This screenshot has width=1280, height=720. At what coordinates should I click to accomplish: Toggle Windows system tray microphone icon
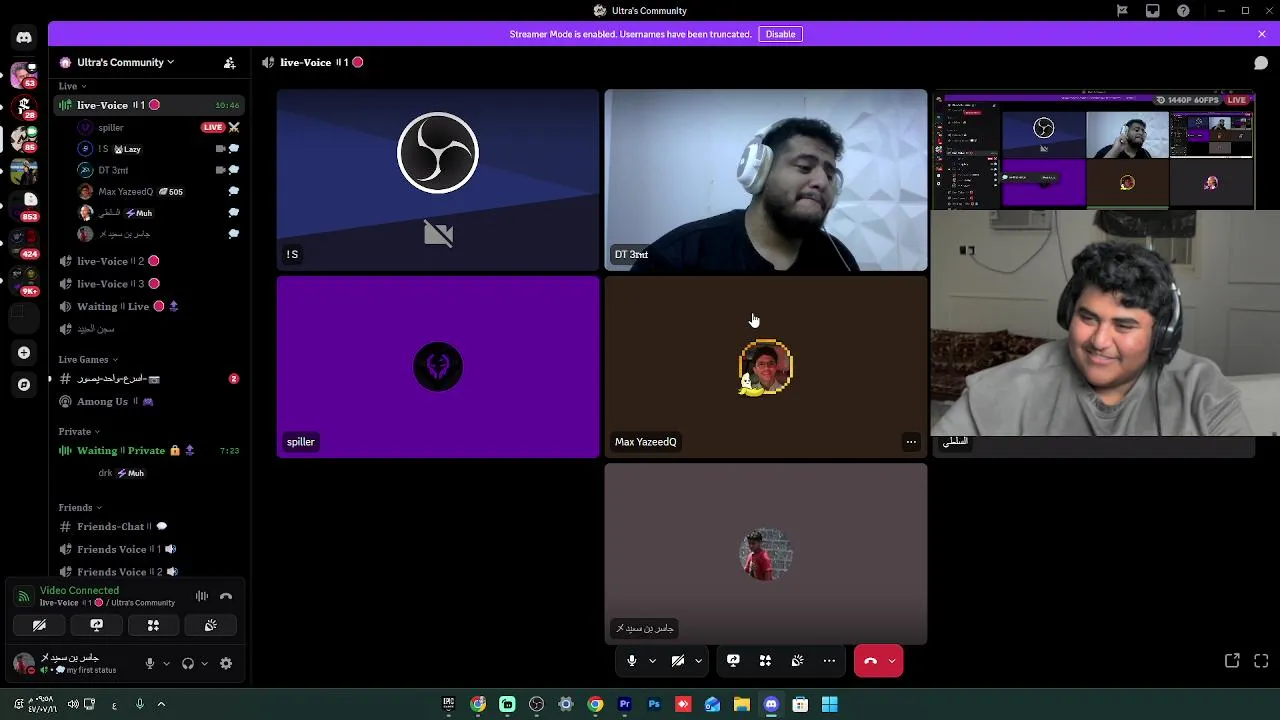[140, 704]
